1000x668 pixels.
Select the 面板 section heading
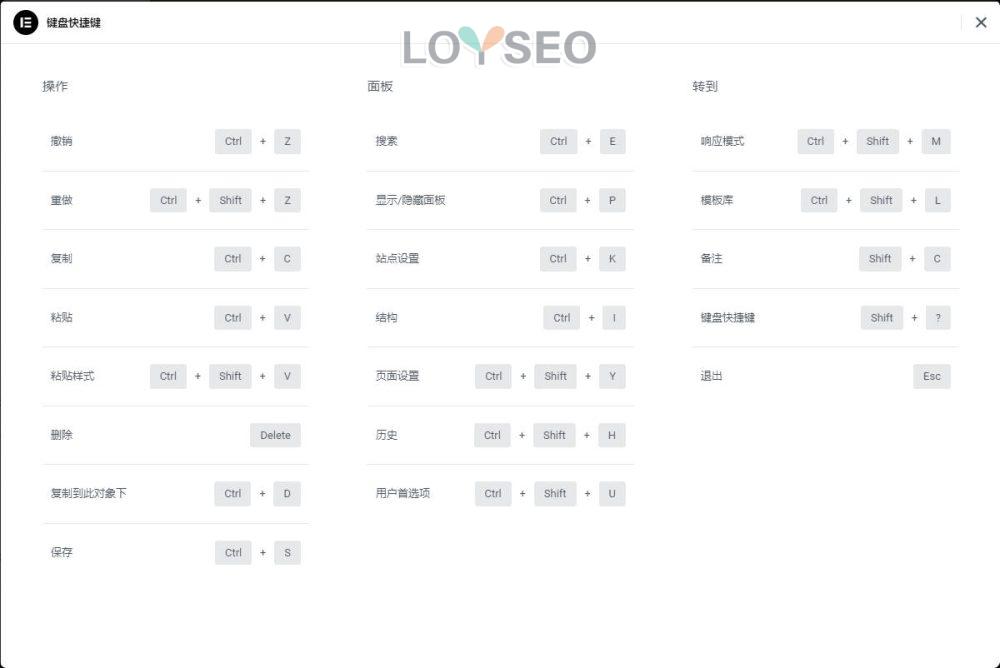[x=380, y=86]
